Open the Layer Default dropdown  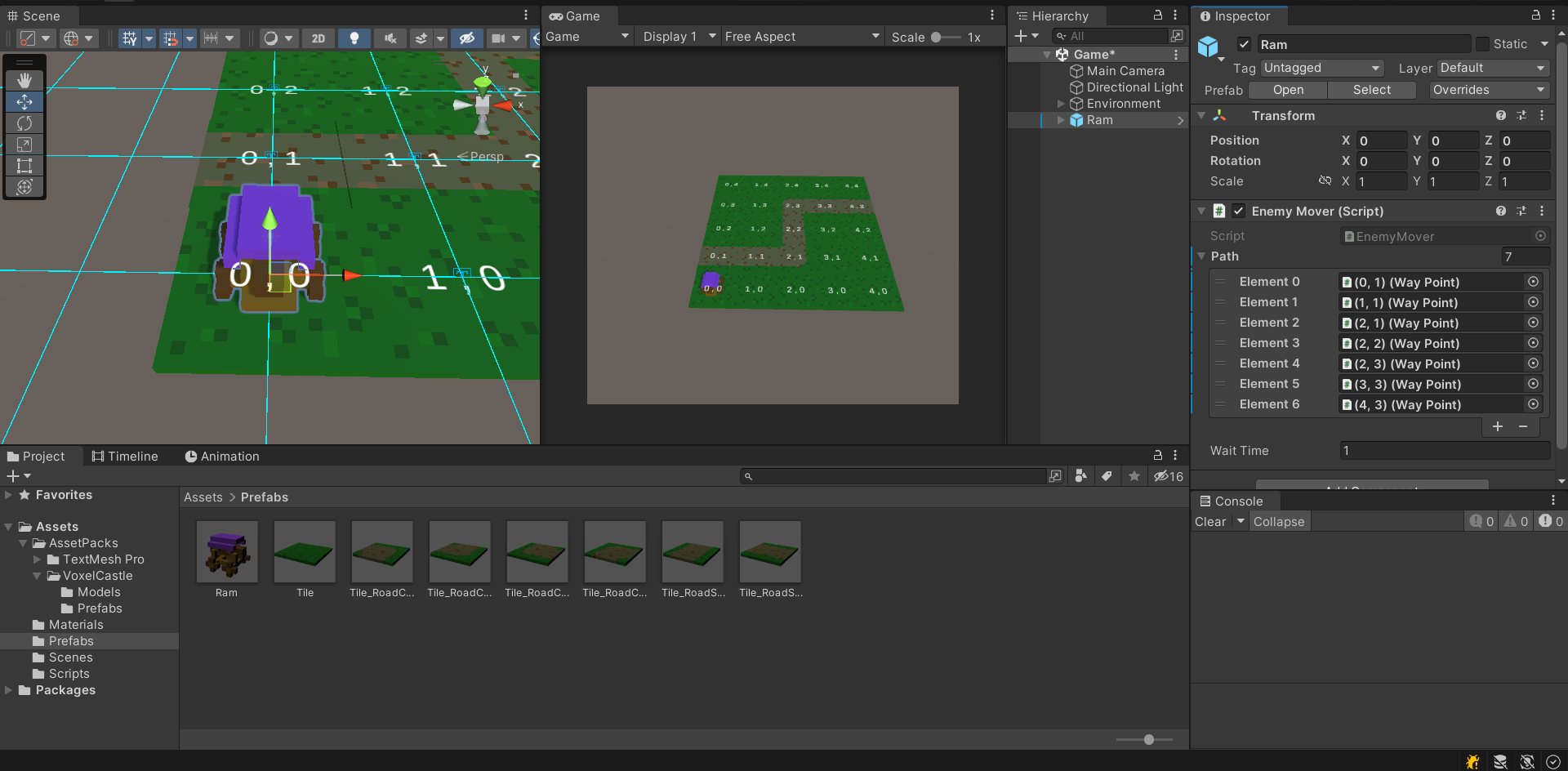(1493, 68)
